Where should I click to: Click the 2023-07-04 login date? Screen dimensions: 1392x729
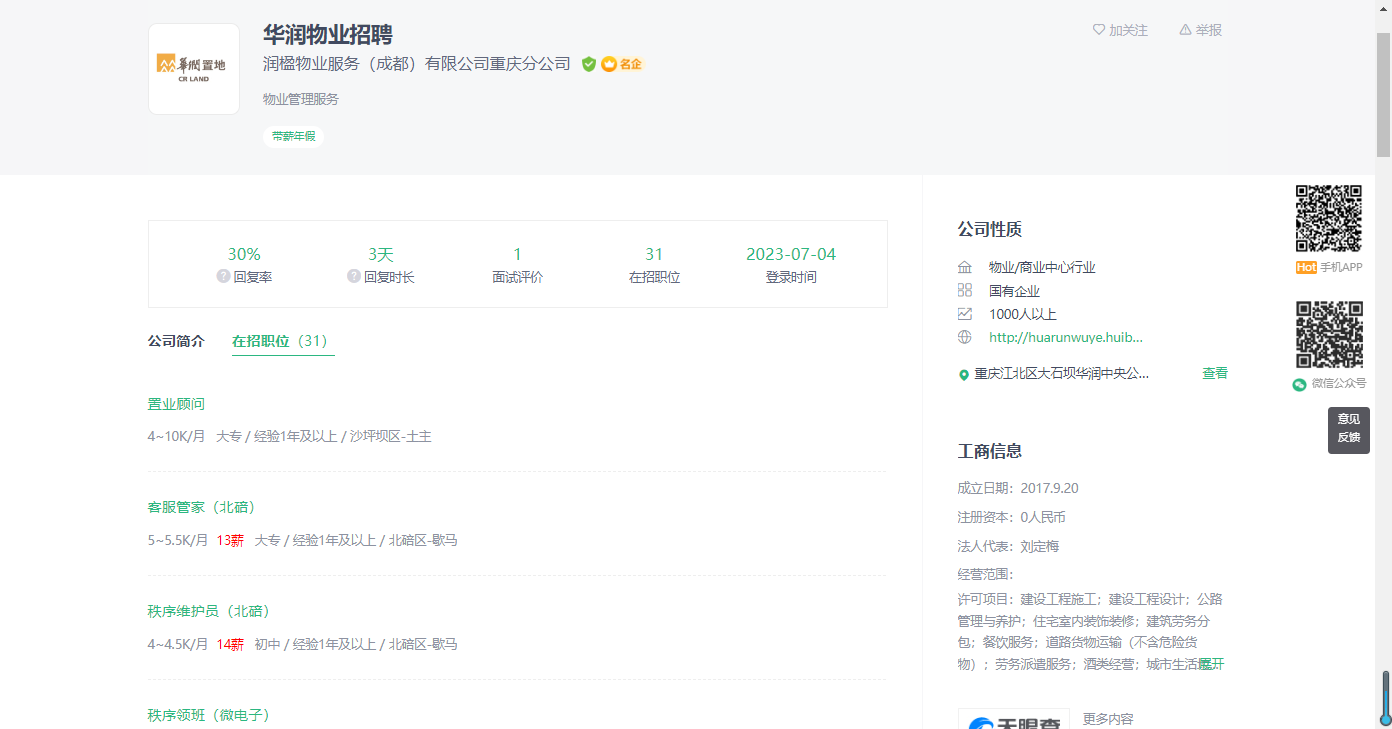click(791, 254)
